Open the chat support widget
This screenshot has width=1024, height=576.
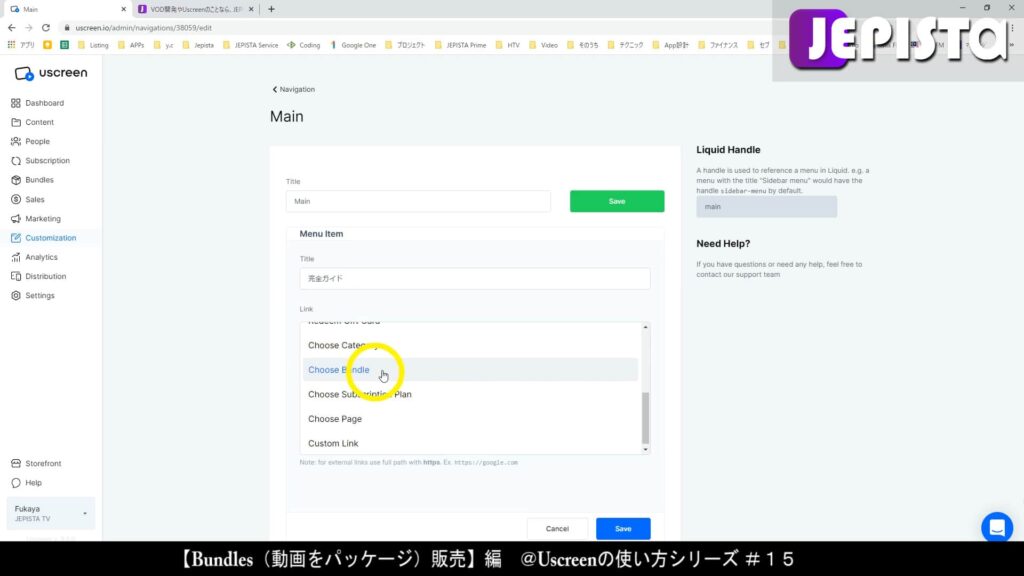[x=997, y=527]
